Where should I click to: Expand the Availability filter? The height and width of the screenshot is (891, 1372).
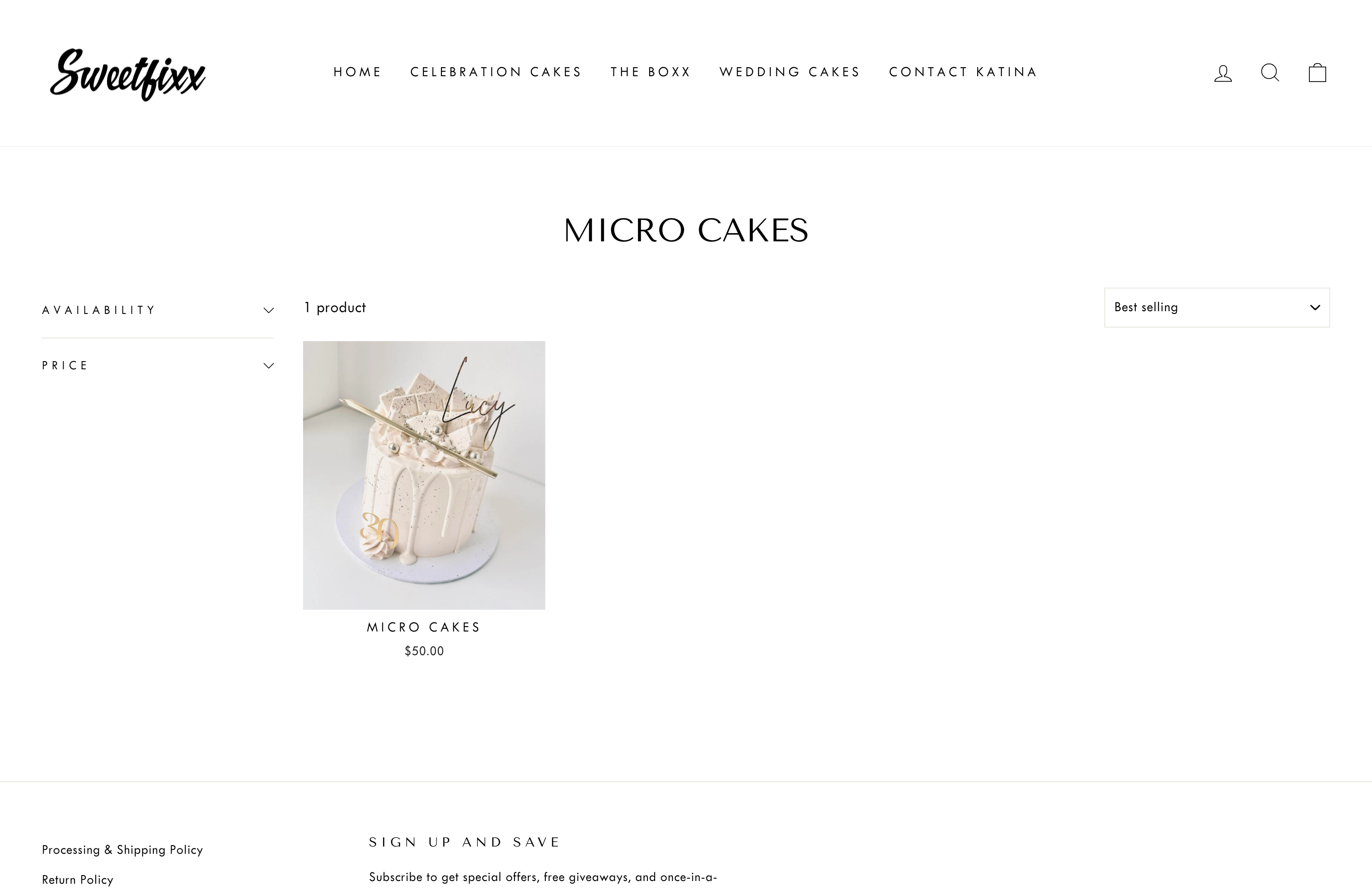click(x=157, y=310)
